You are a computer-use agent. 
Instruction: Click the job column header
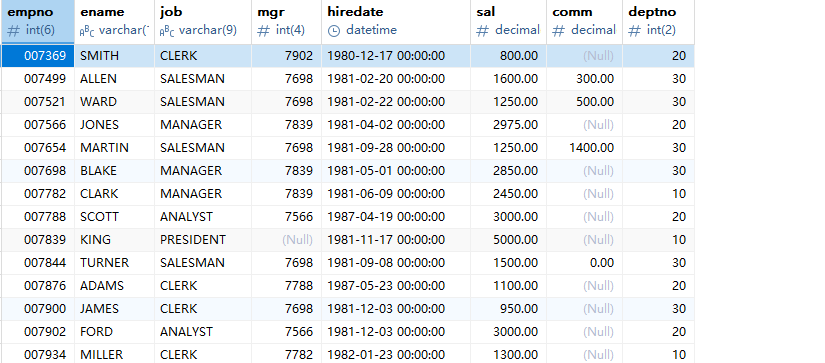coord(203,22)
